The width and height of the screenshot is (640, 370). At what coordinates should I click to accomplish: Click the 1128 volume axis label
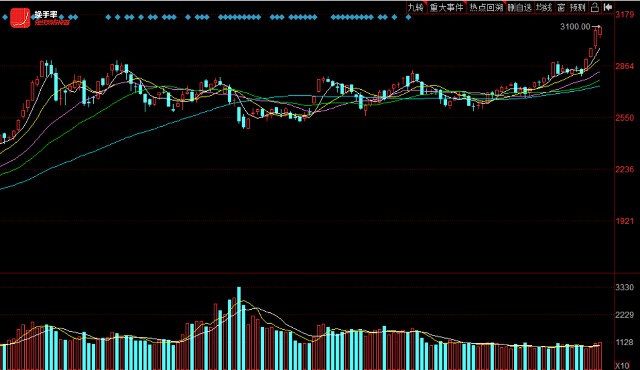click(x=625, y=343)
